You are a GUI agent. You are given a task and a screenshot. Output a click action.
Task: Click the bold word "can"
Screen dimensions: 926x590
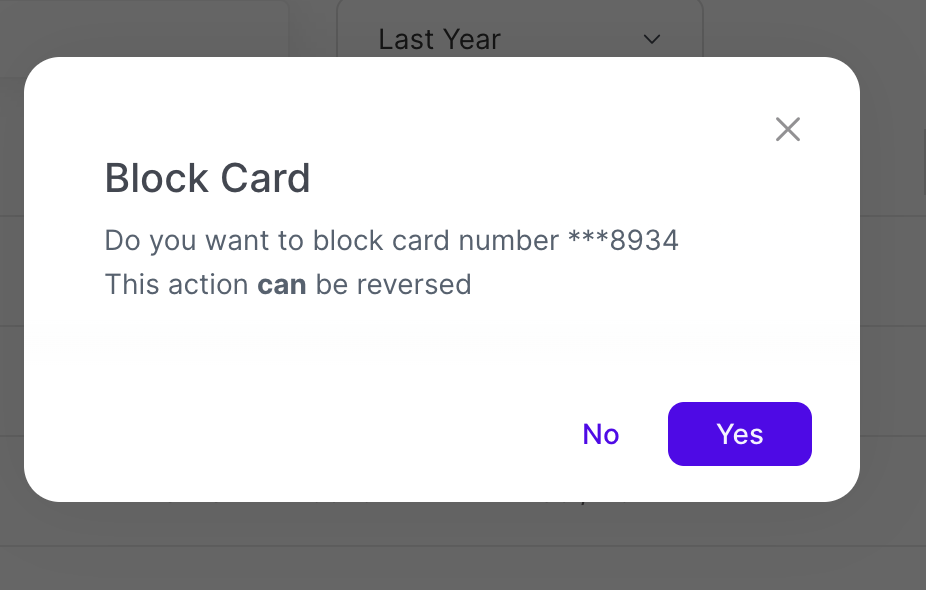point(281,285)
